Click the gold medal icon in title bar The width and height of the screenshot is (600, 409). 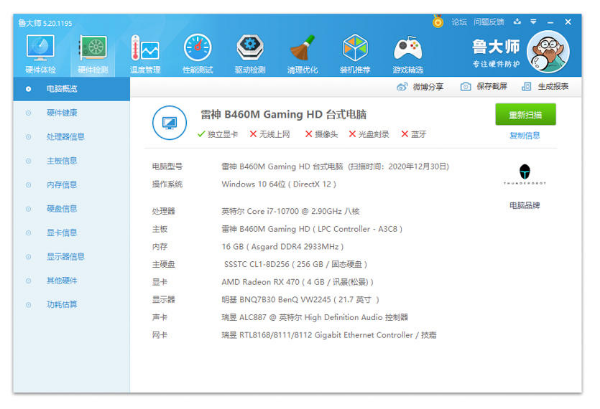tap(438, 21)
